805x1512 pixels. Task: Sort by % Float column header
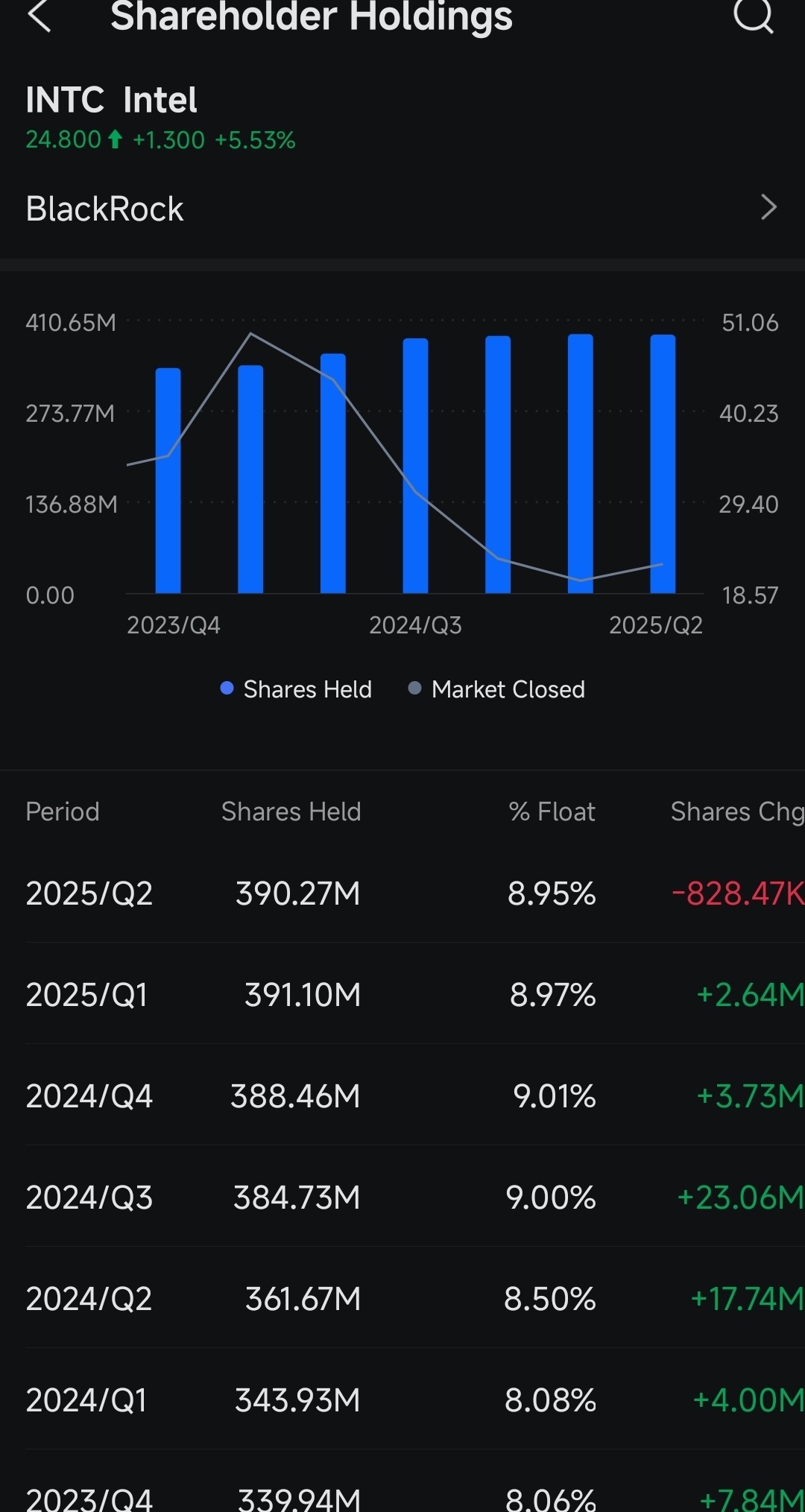(552, 812)
